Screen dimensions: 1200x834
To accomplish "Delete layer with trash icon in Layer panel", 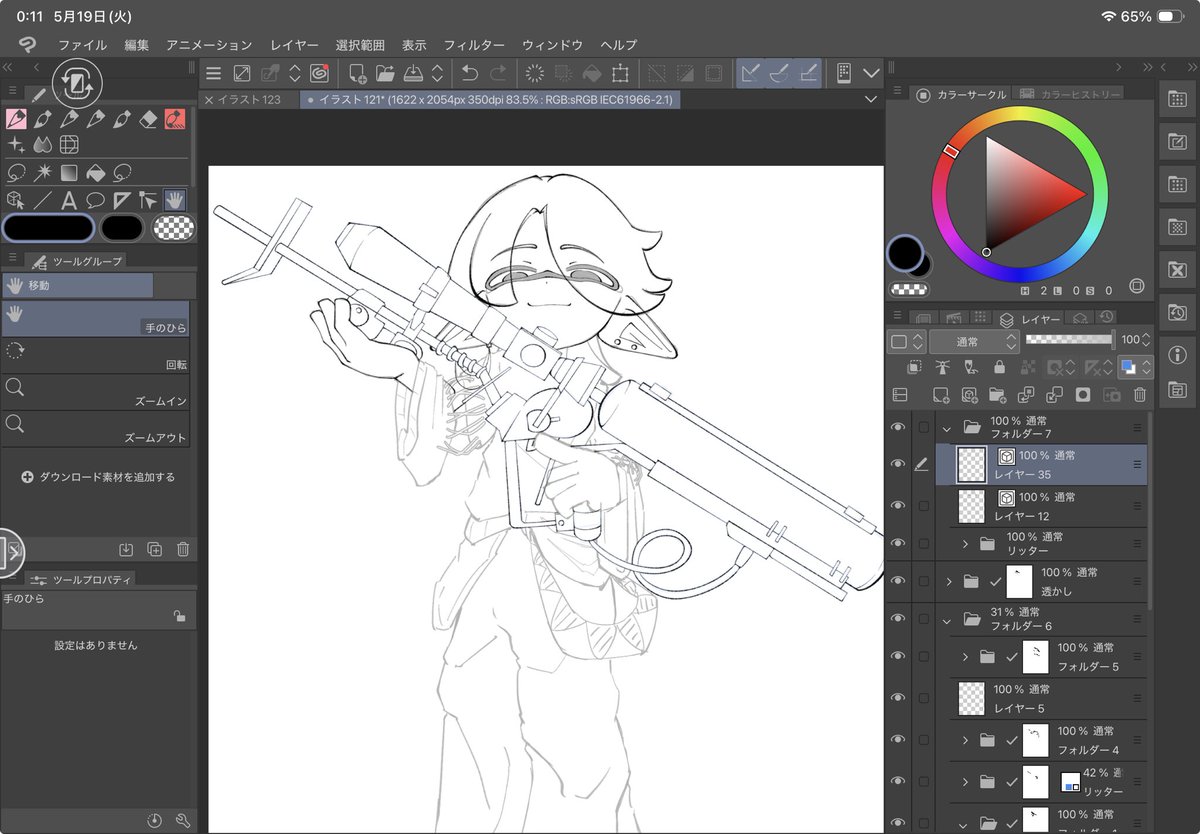I will (1139, 395).
